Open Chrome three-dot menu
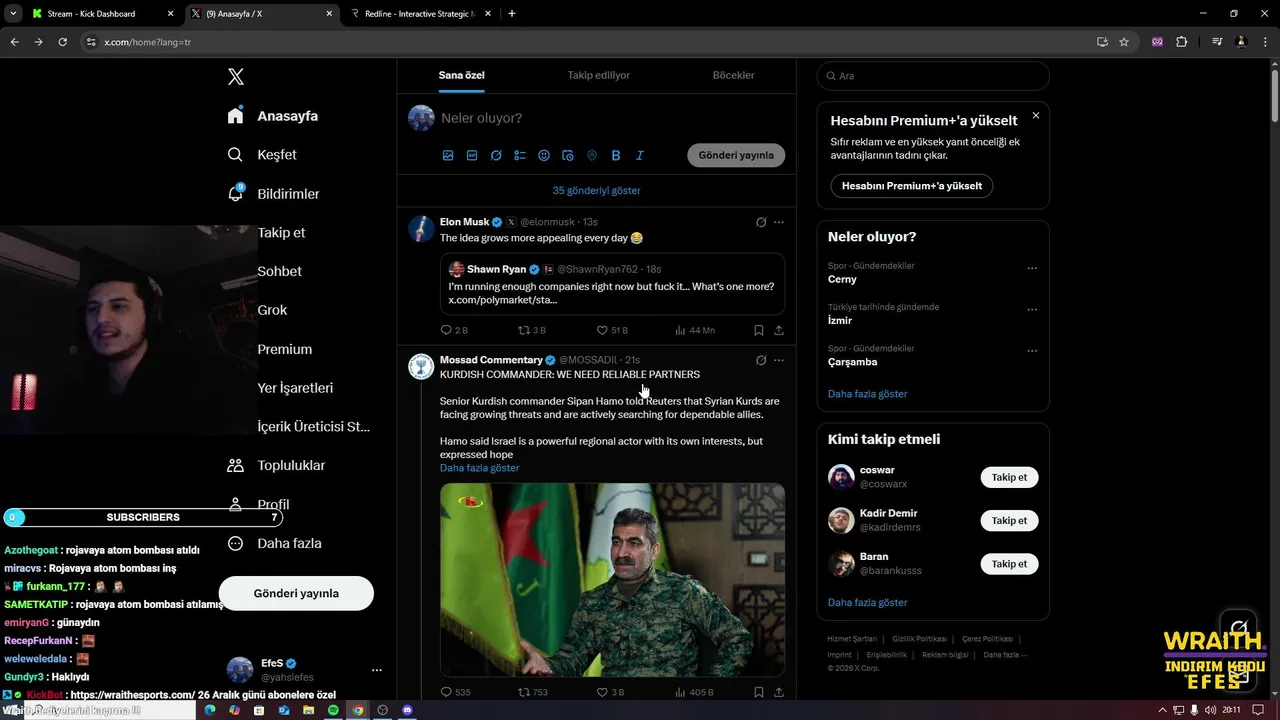This screenshot has width=1280, height=720. pos(1265,42)
